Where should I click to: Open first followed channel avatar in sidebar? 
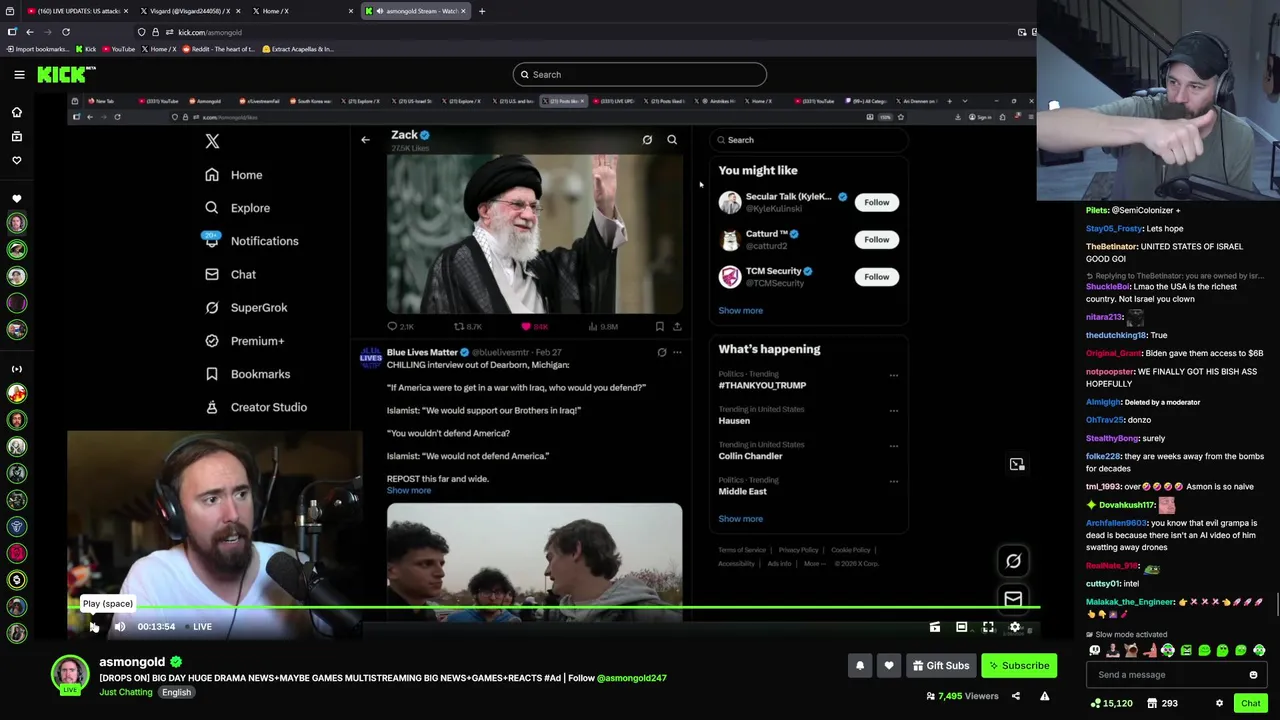pos(16,223)
